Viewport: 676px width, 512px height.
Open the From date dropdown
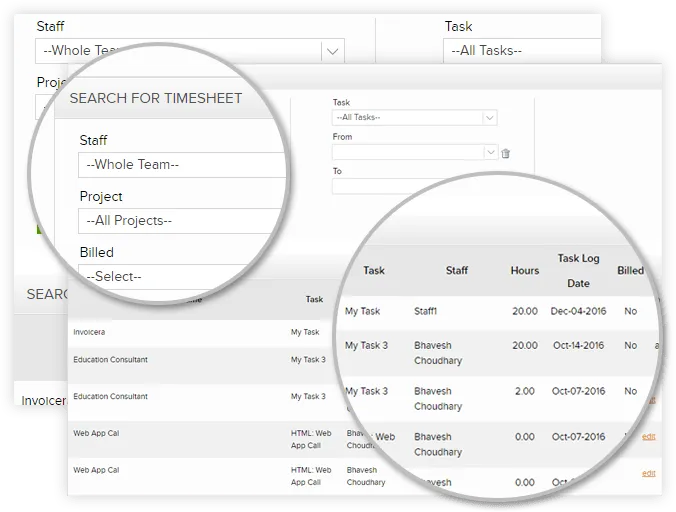(x=491, y=152)
